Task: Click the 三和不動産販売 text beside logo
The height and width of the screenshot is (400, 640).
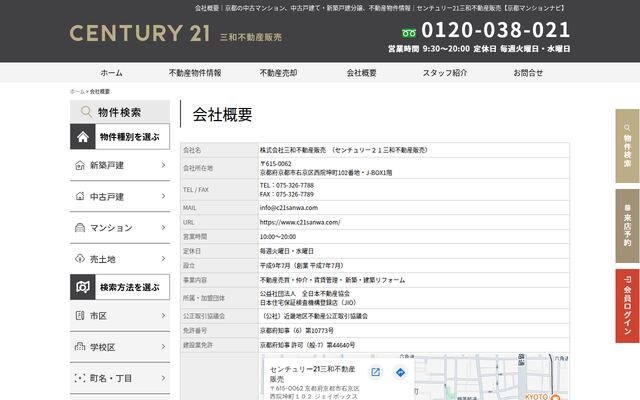Action: point(251,37)
